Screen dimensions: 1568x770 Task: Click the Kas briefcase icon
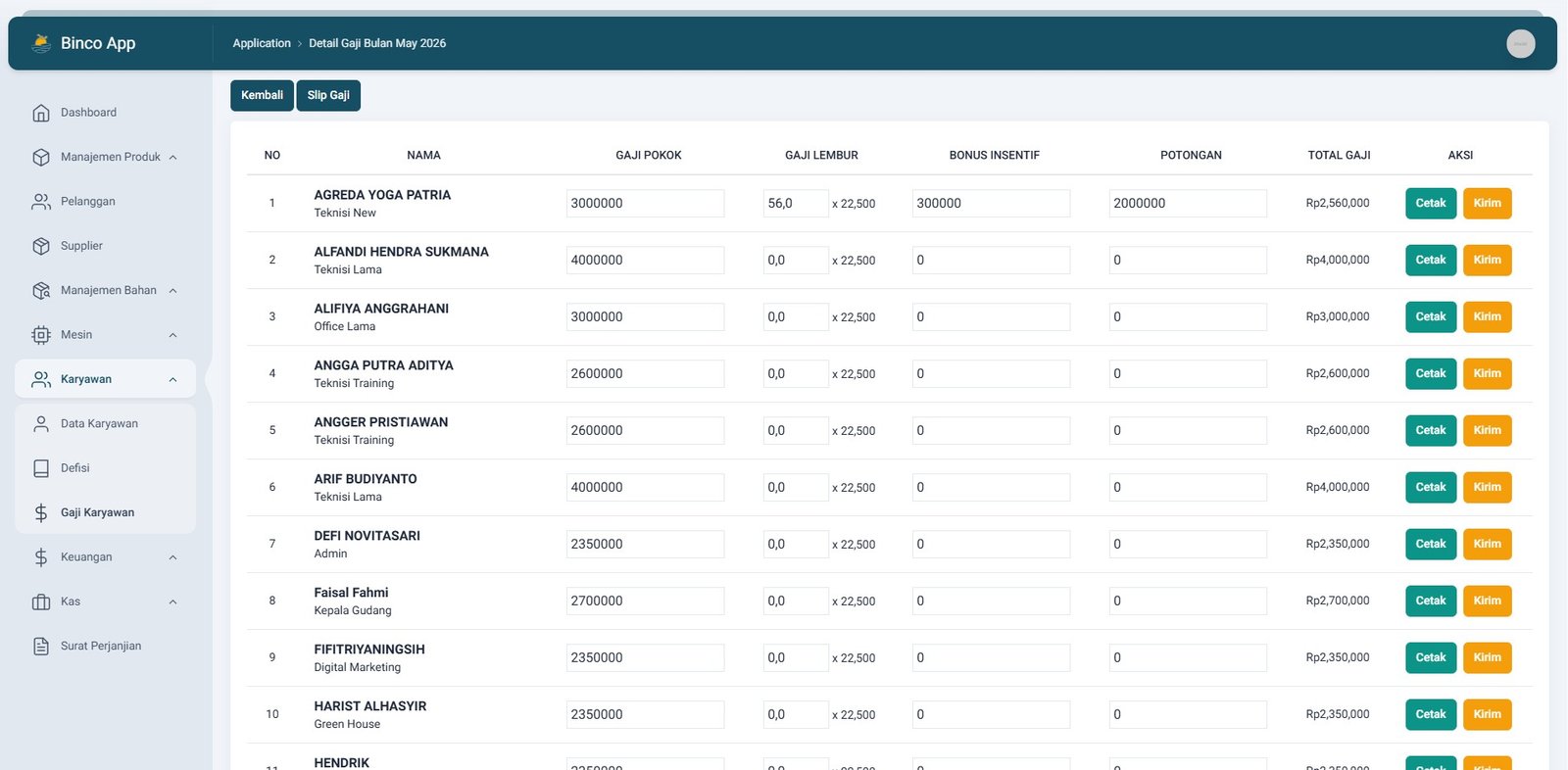click(41, 602)
